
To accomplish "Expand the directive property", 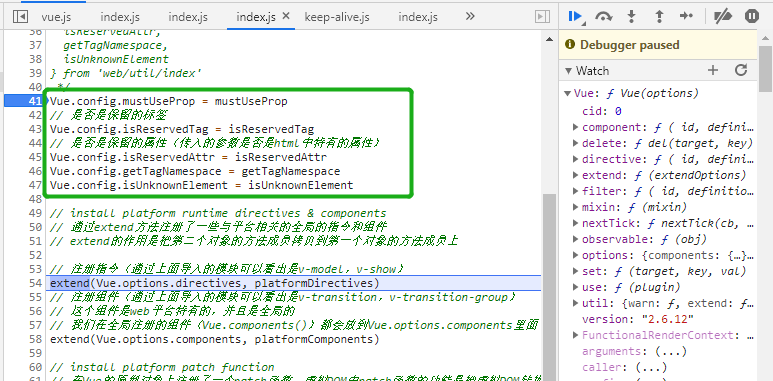I will (x=575, y=159).
